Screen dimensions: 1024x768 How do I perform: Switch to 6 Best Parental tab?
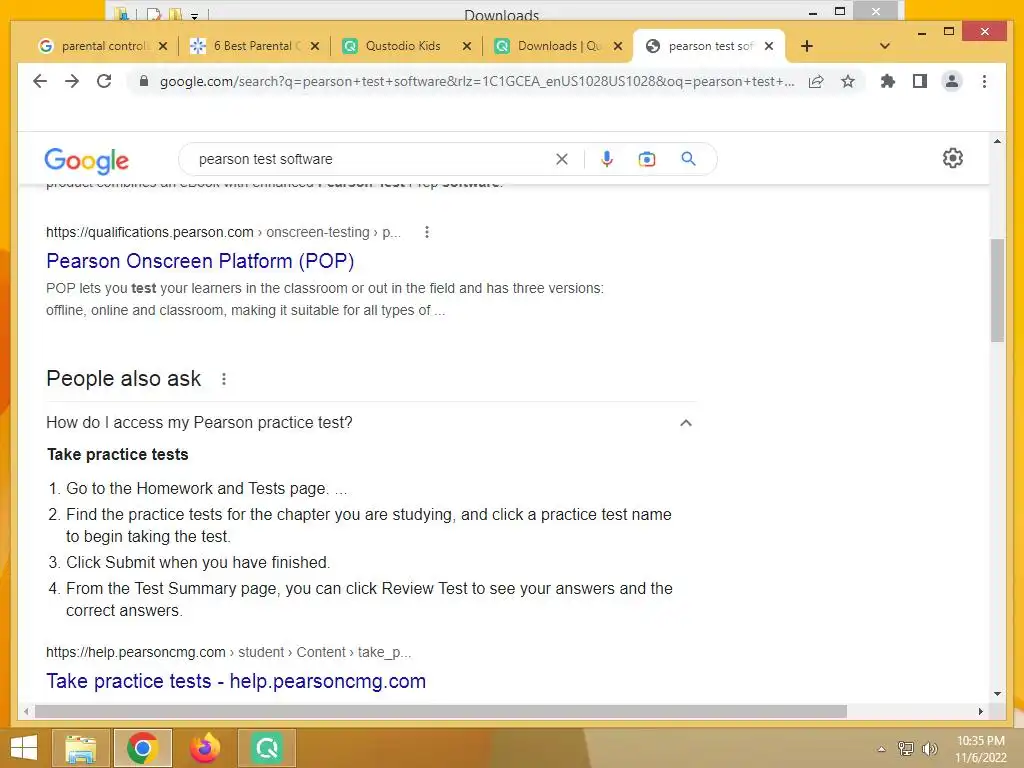coord(251,46)
